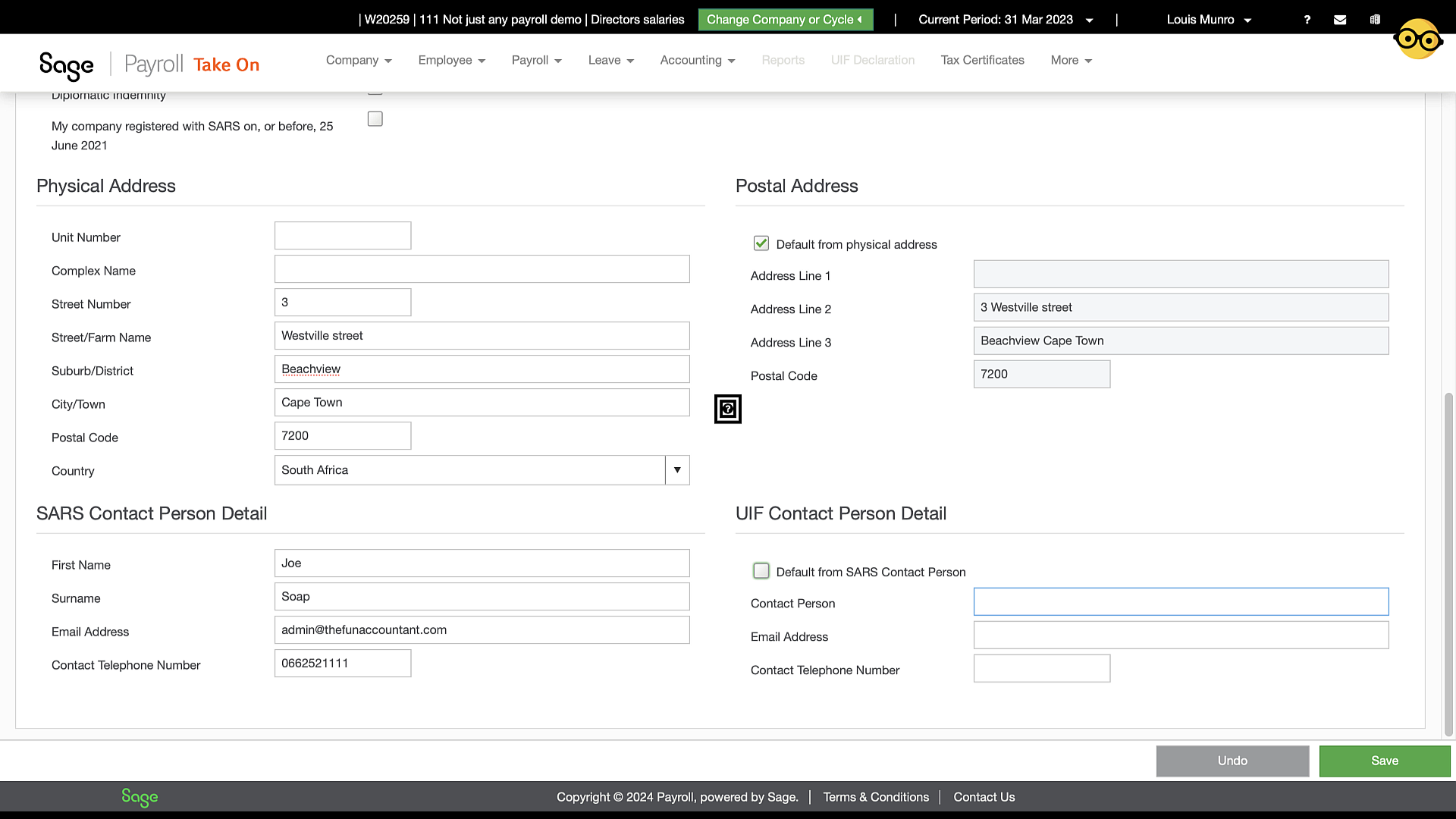Open the Tax Certificates tab
1456x819 pixels.
pos(983,61)
